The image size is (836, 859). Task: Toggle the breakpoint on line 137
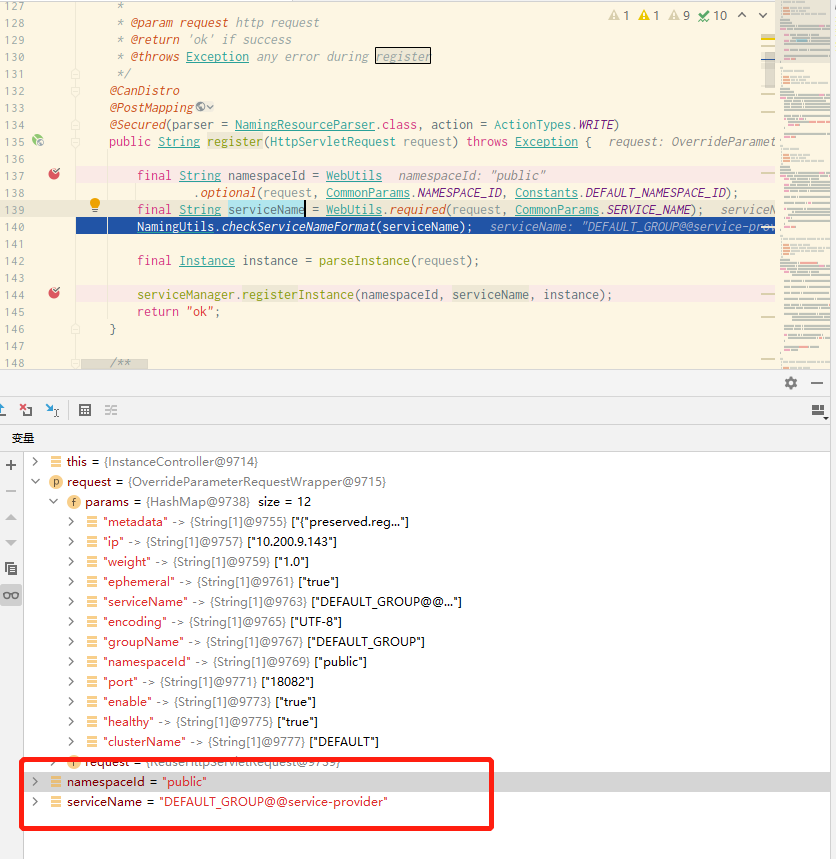point(54,174)
